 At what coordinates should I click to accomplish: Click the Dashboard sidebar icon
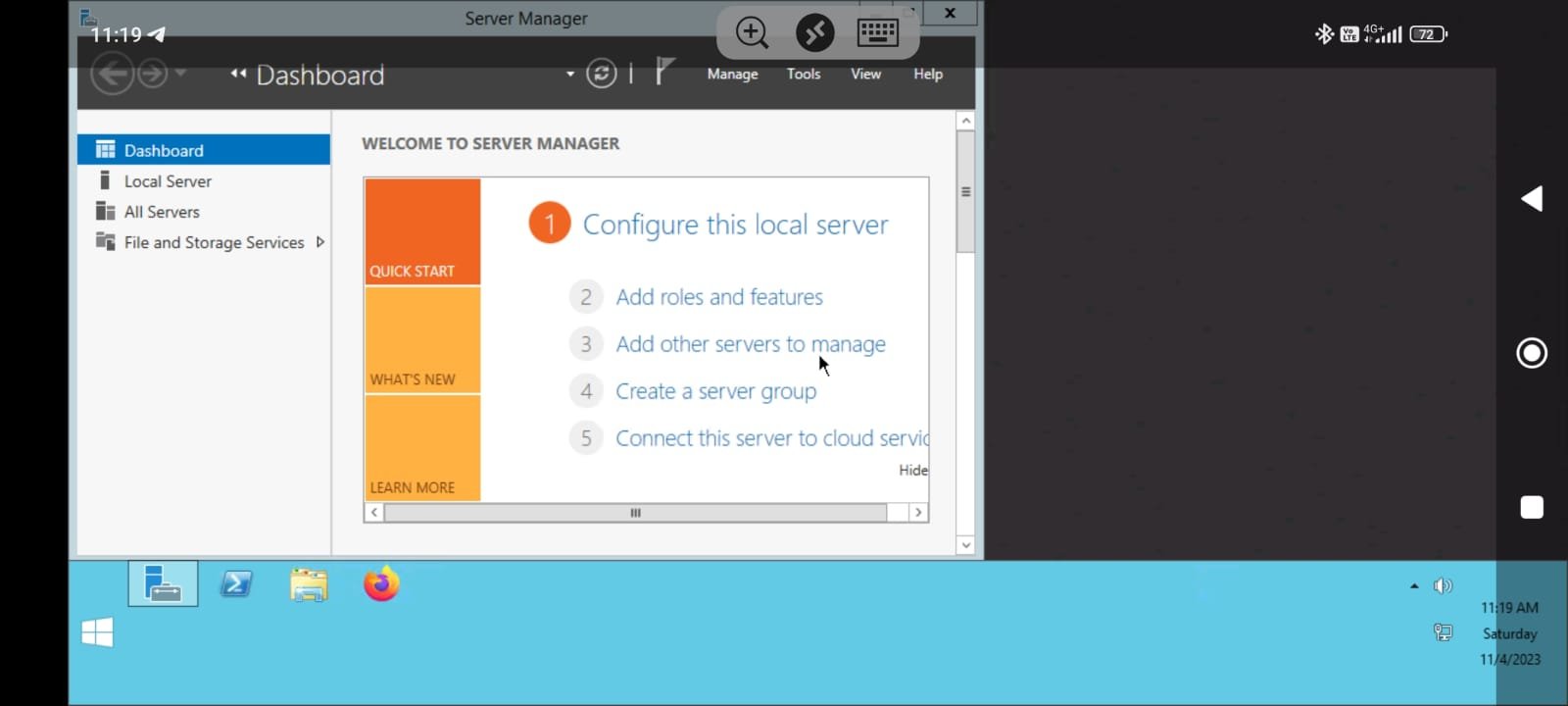(105, 149)
